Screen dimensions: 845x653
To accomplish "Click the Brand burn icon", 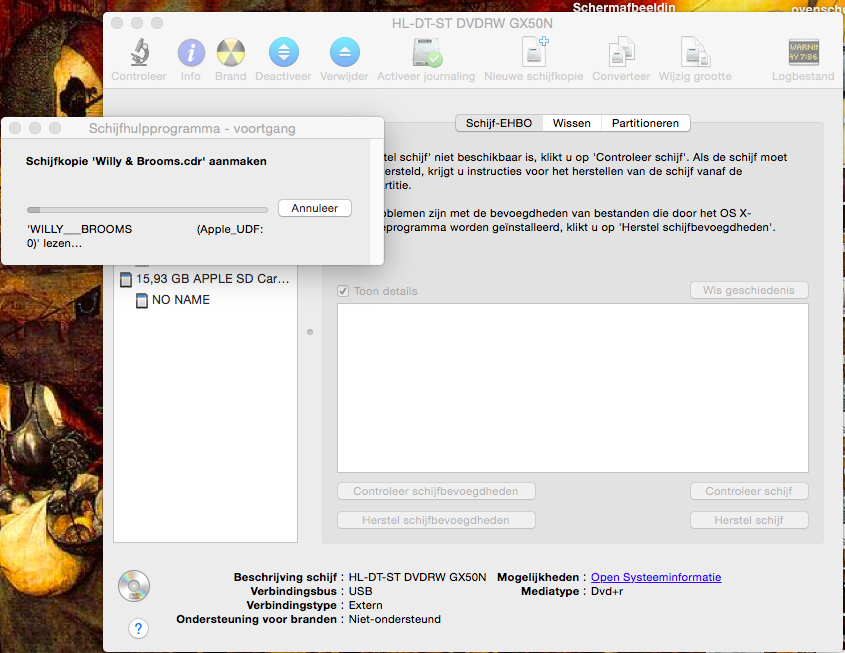I will (x=231, y=52).
